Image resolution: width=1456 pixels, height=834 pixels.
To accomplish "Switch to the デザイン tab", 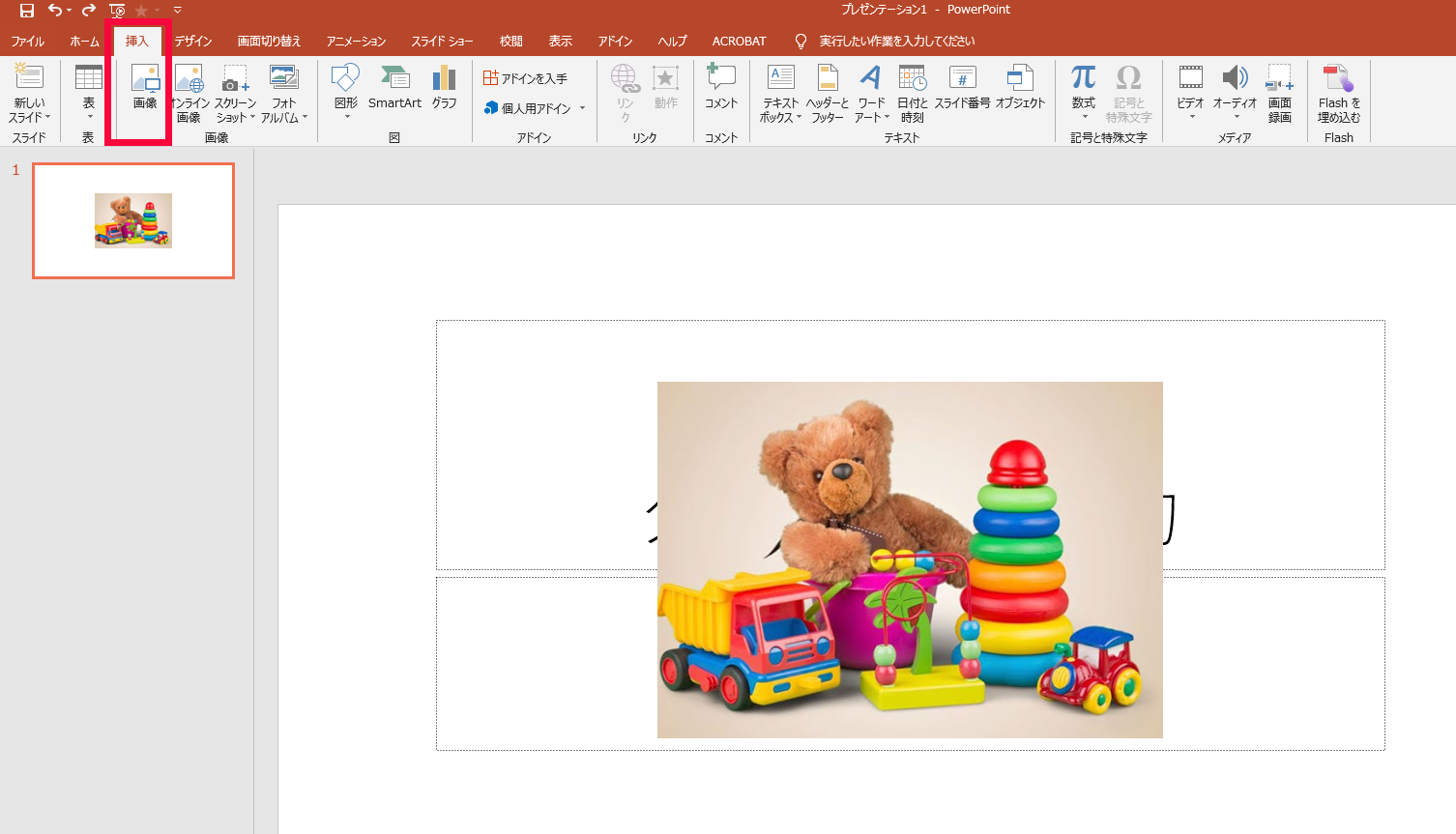I will tap(193, 42).
